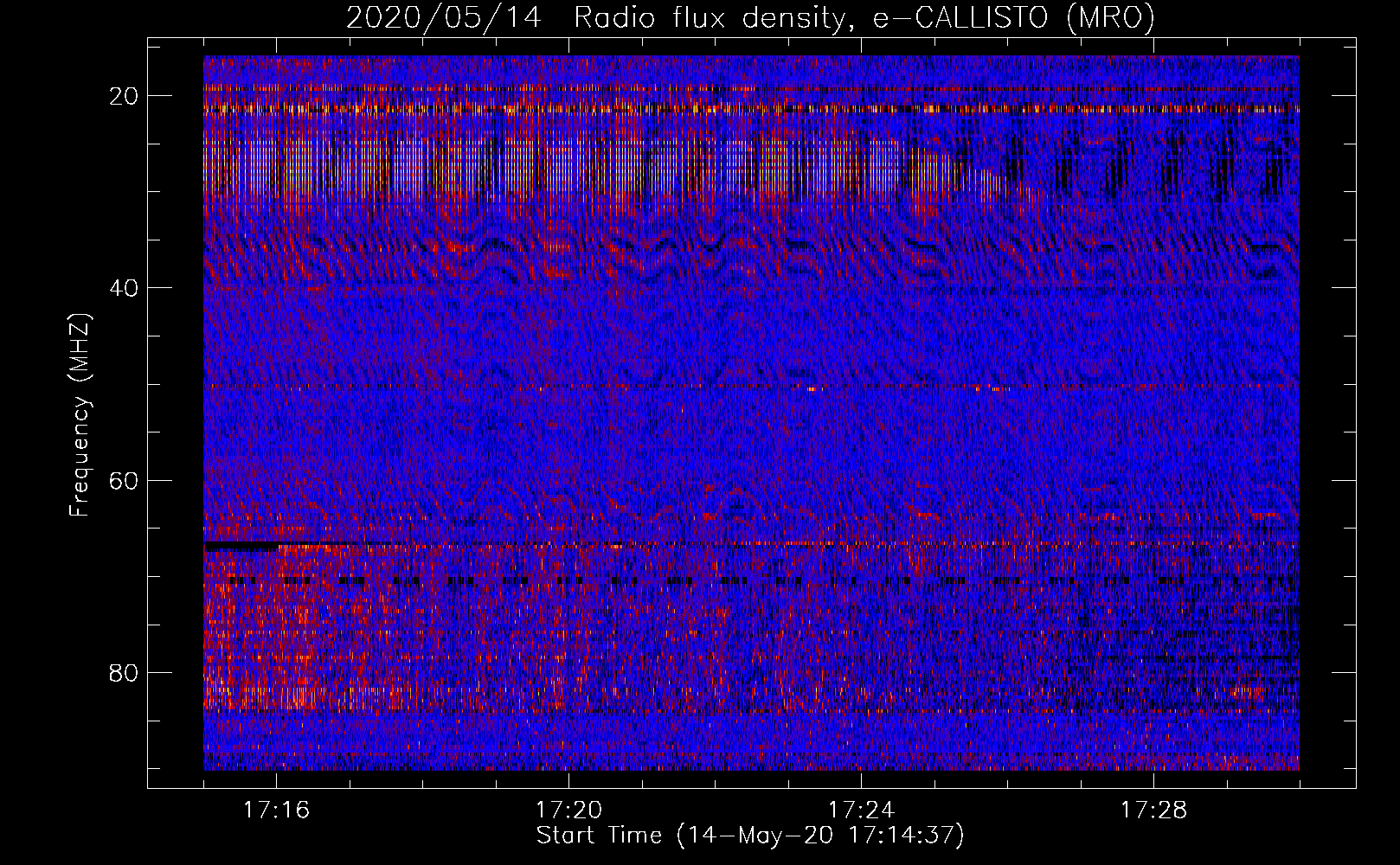Screen dimensions: 1400x865
Task: Click the frequency tick label "80"
Action: [x=125, y=672]
